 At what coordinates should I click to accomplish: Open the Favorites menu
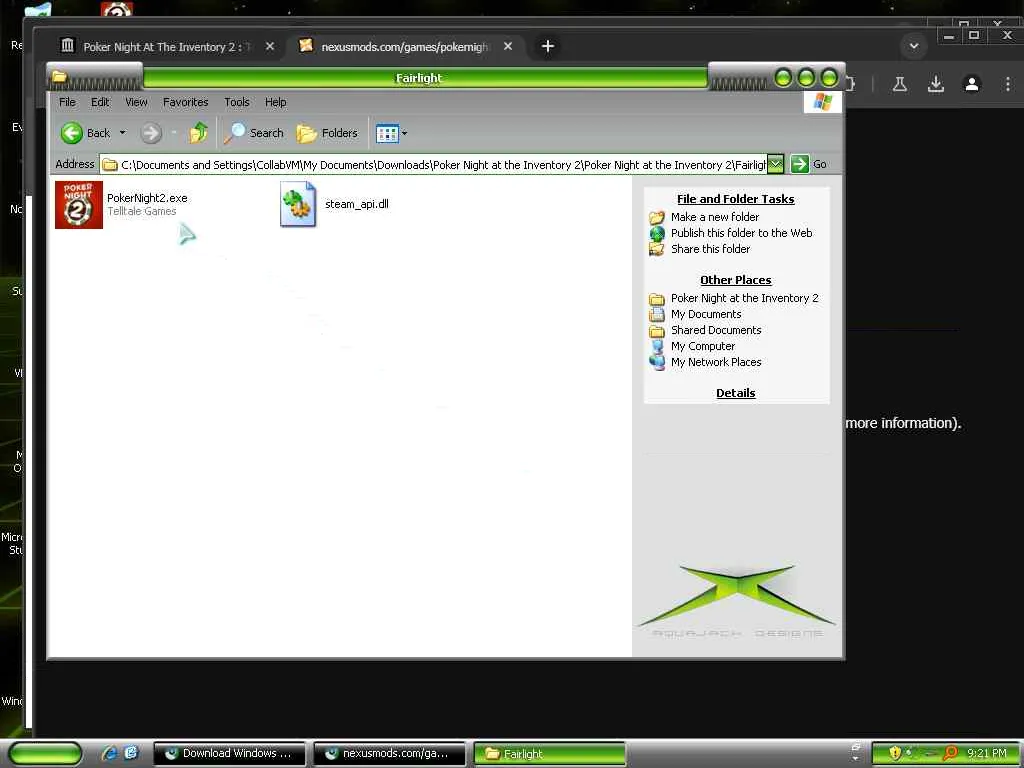[x=185, y=102]
